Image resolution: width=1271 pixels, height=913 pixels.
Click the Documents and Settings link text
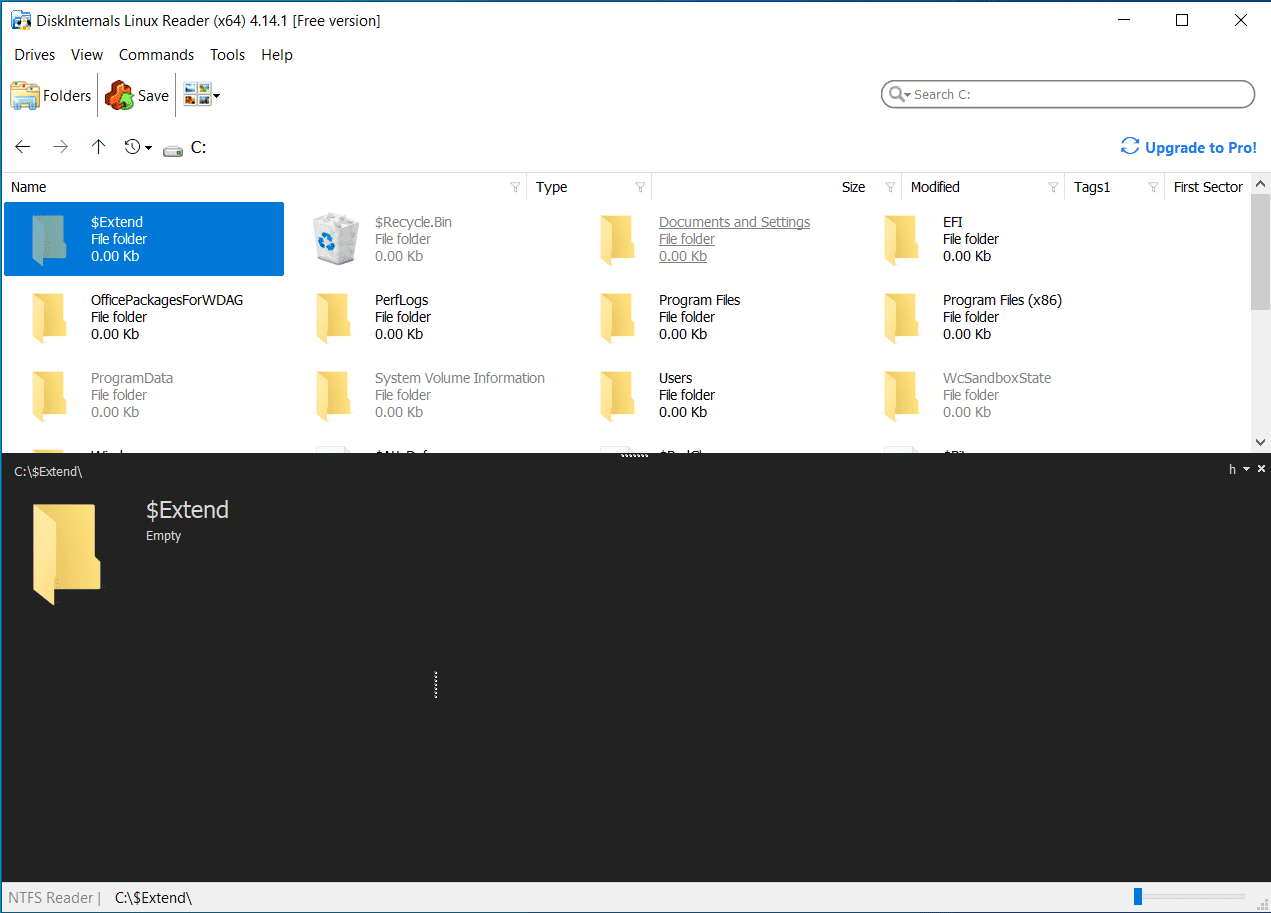[734, 222]
